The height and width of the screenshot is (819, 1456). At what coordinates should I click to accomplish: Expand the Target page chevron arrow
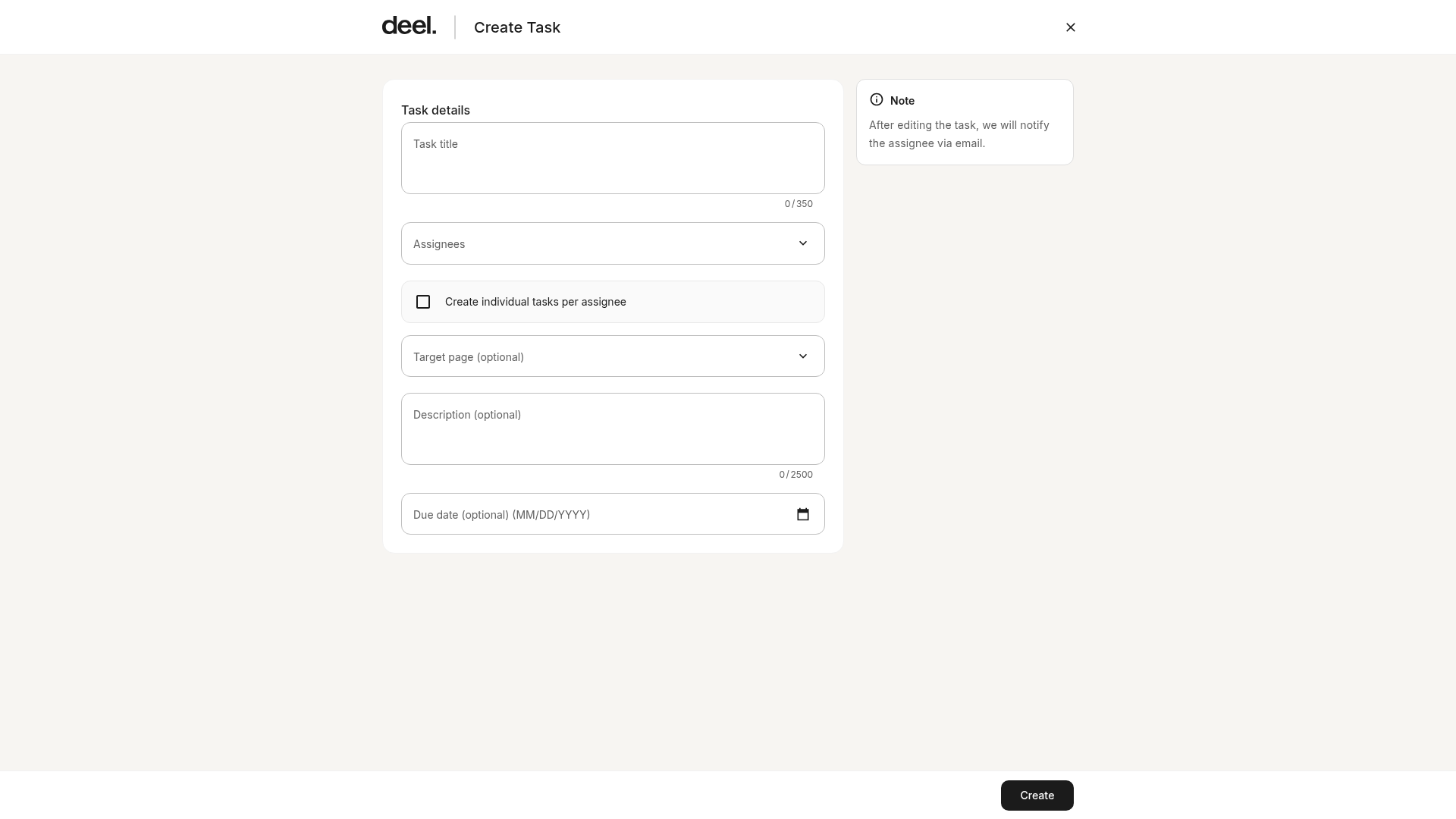(803, 356)
